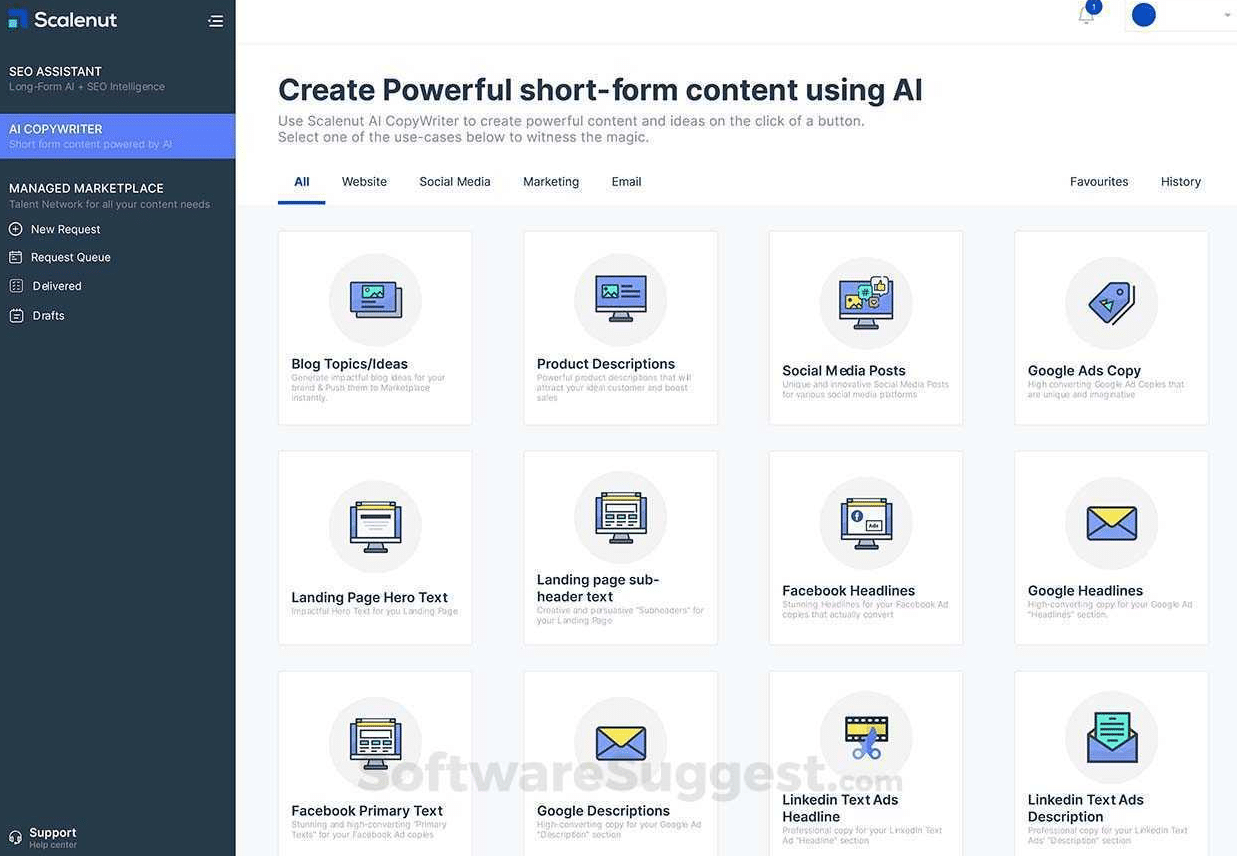Switch to the Social Media tab
Screen dimensions: 1237x856
455,182
